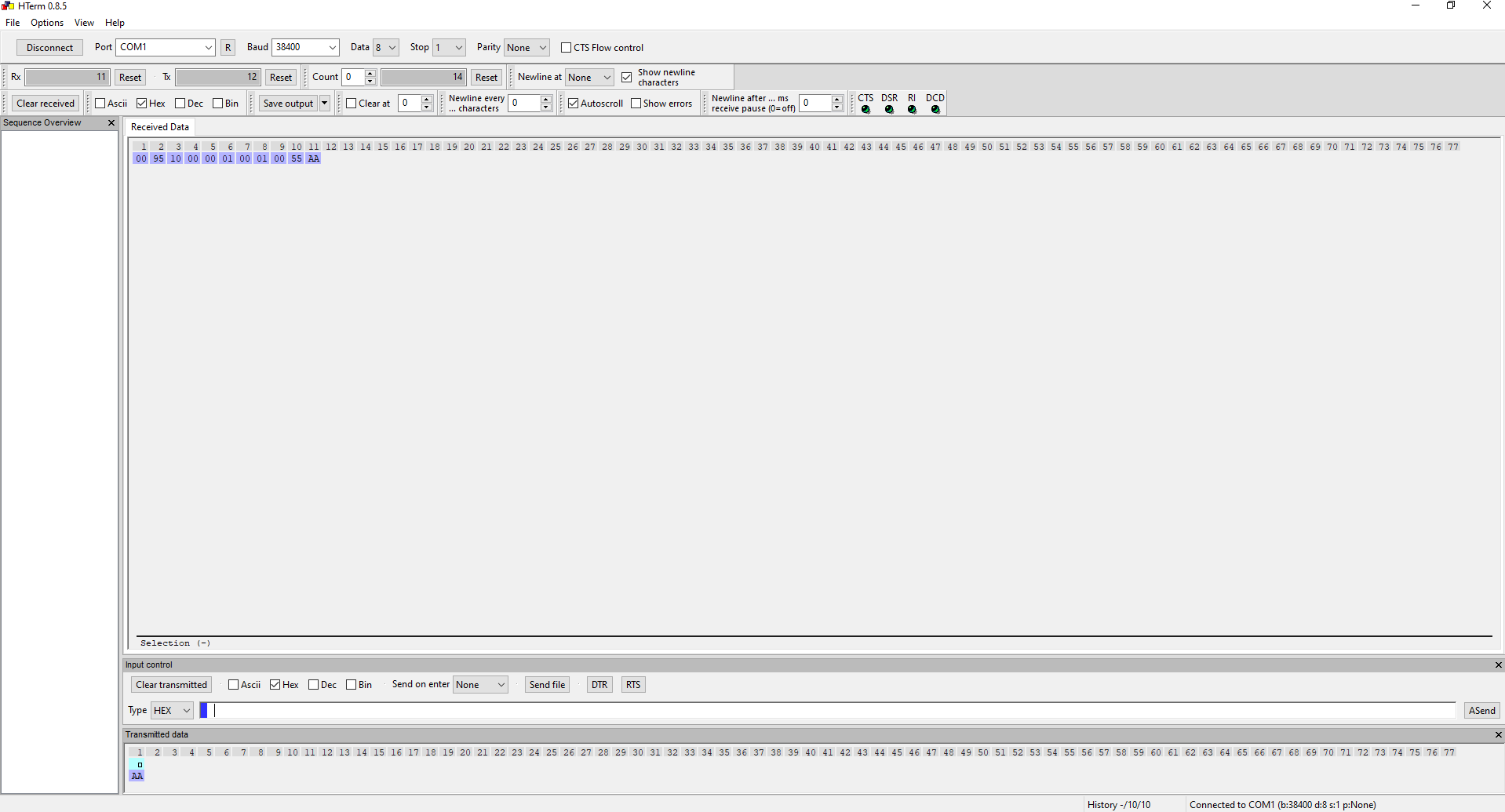Click Clear transmitted button
The width and height of the screenshot is (1505, 812).
click(x=171, y=685)
